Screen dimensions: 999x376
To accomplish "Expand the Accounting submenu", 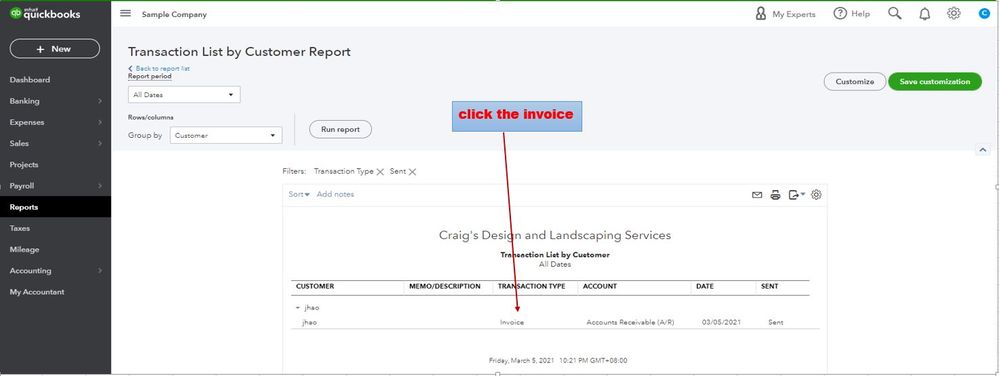I will [100, 271].
